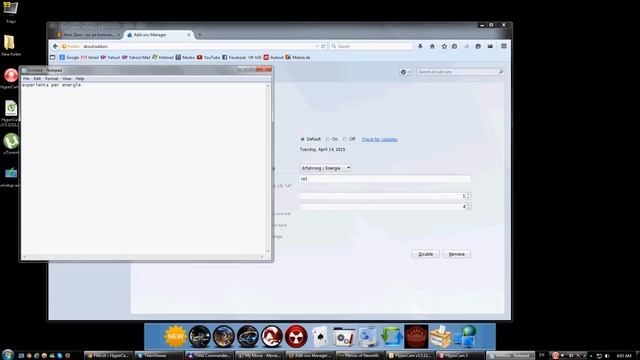Open the playing cards dock icon
Viewport: 640px width, 360px height.
320,337
